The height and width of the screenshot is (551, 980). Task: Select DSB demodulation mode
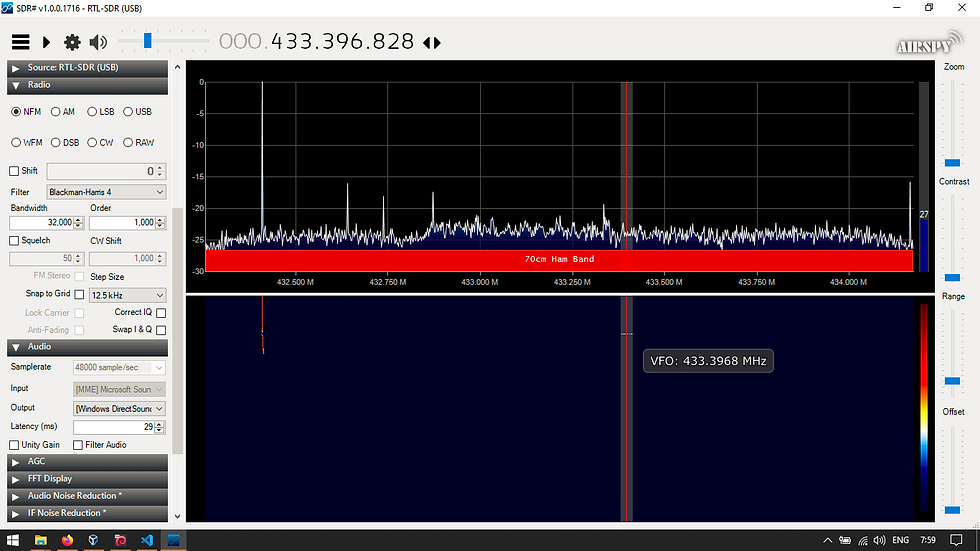65,142
